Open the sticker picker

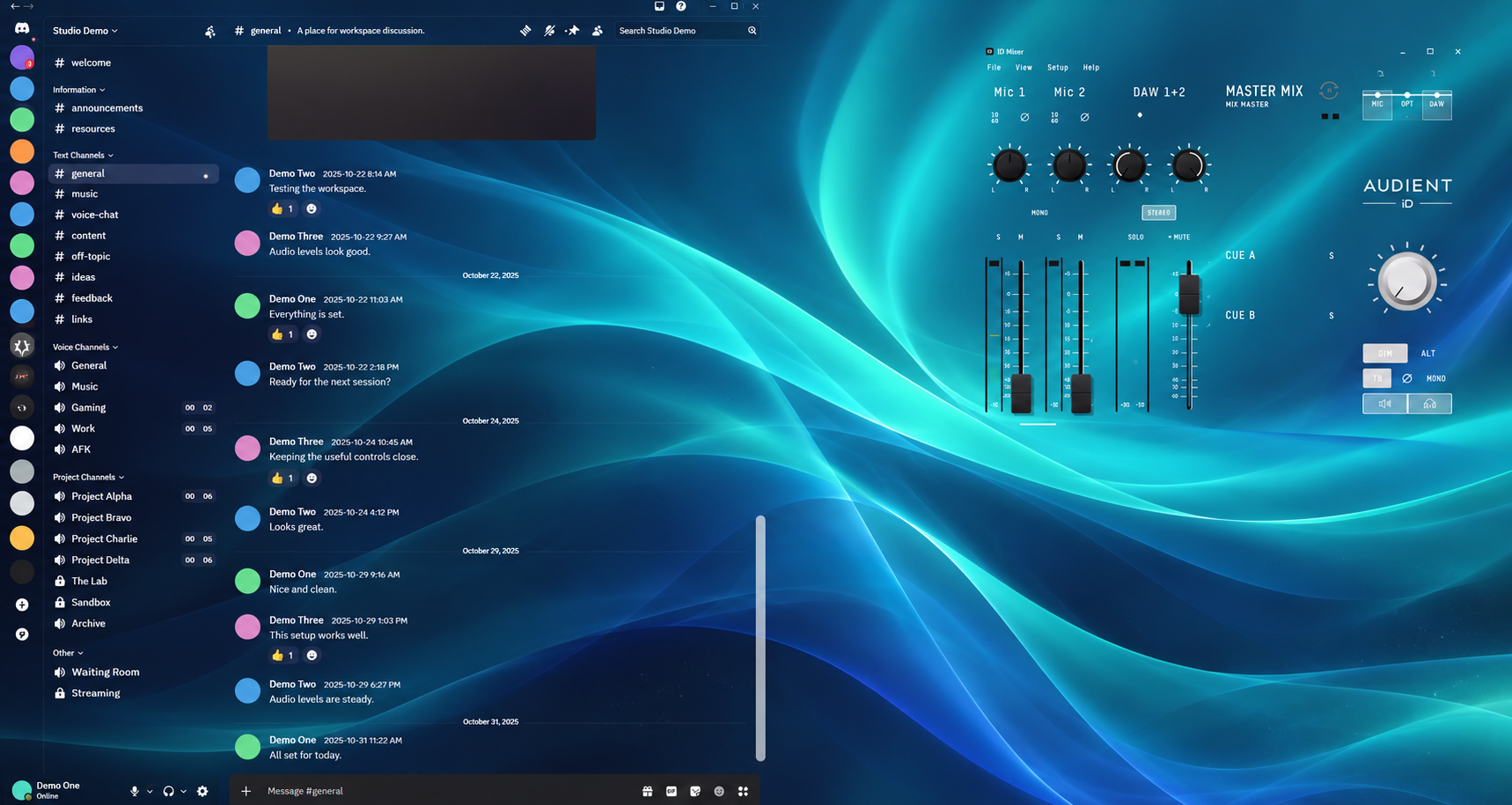tap(695, 791)
